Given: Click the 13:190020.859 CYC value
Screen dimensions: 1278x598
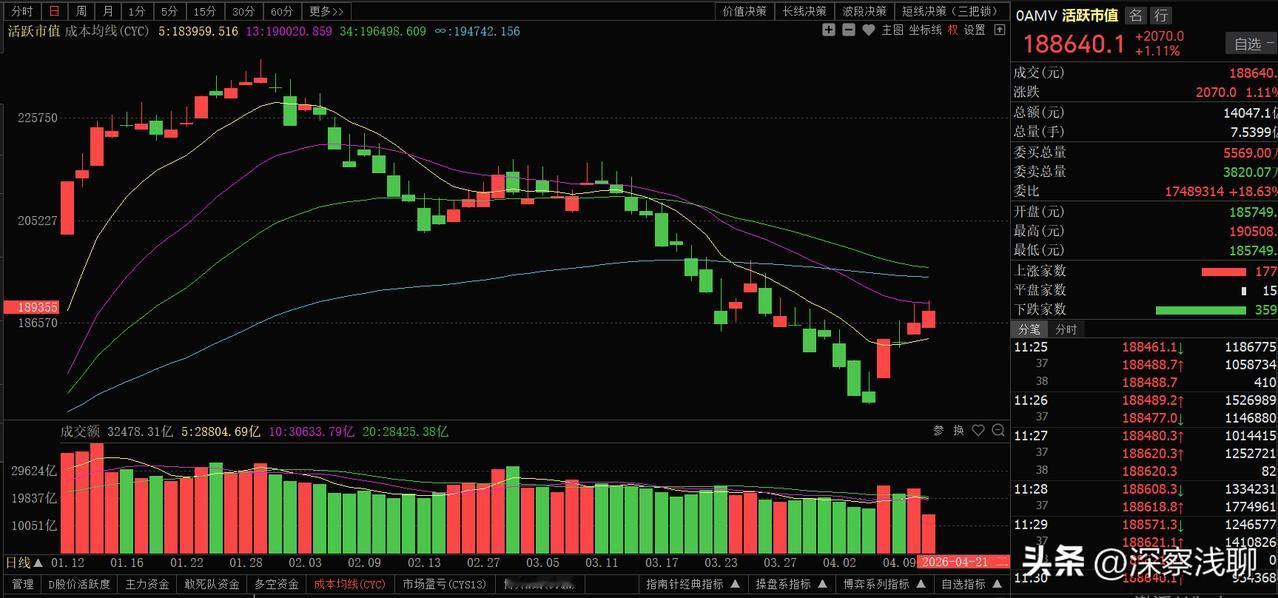Looking at the screenshot, I should tap(289, 31).
